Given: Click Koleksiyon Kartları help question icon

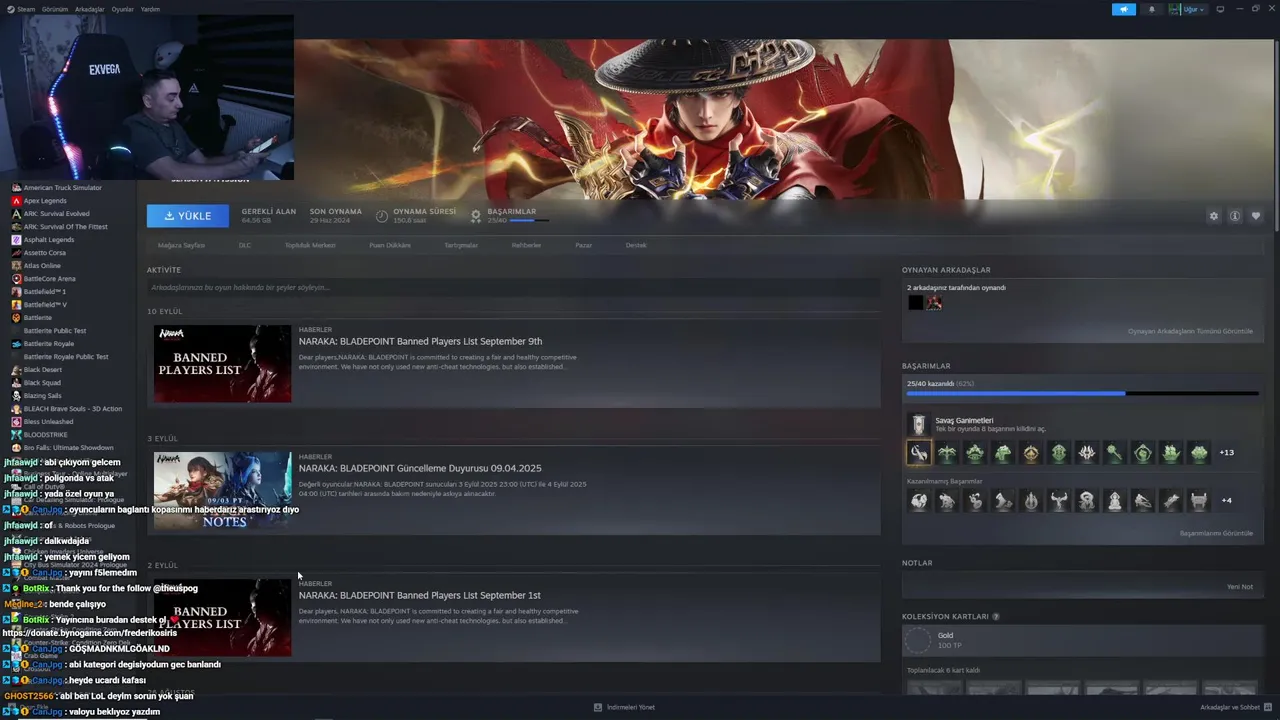Looking at the screenshot, I should (996, 616).
